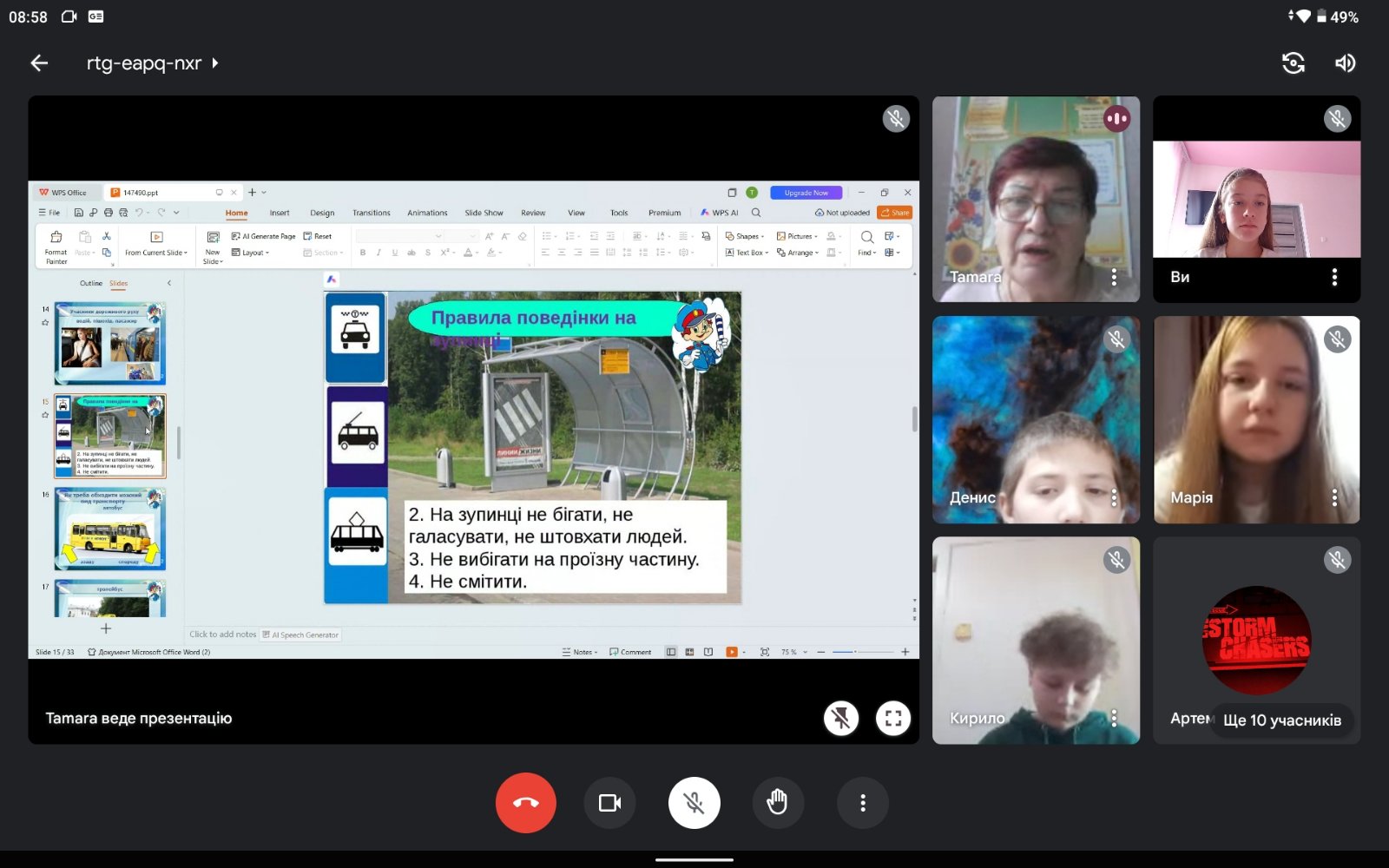Expand meeting details next to rtg-eapq-nxr
1389x868 pixels.
click(x=214, y=62)
